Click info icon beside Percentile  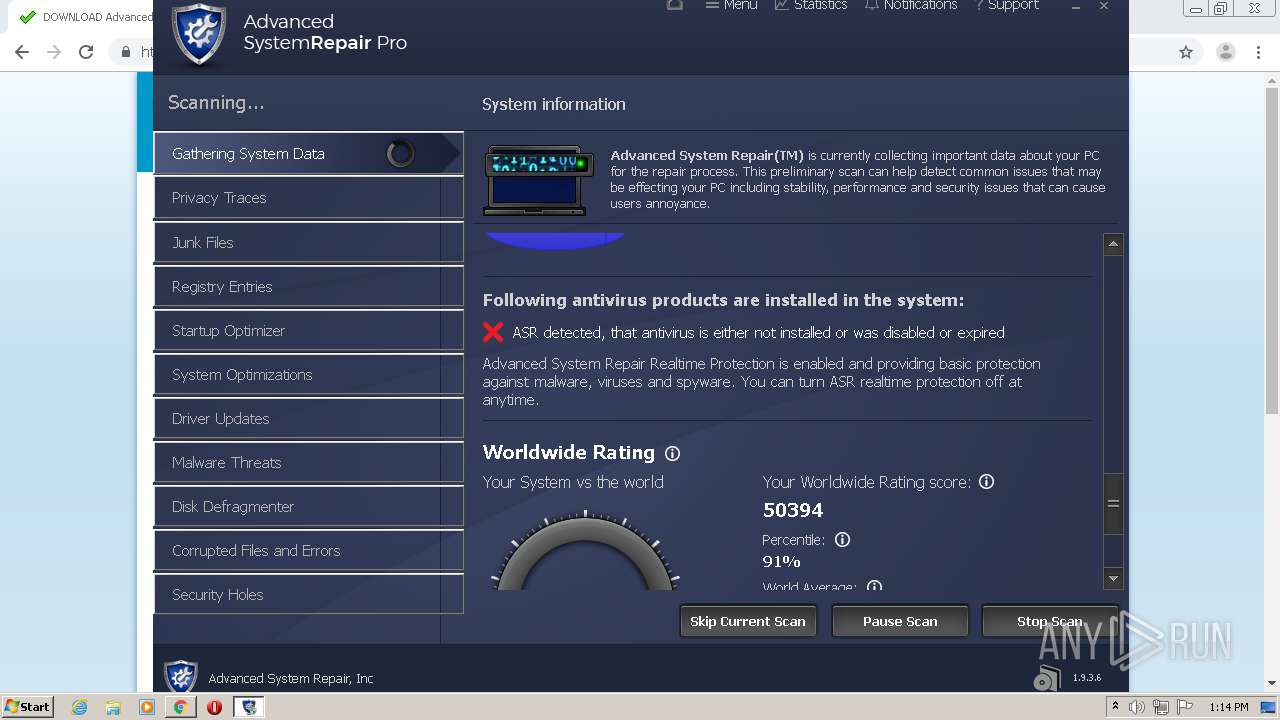[x=842, y=539]
